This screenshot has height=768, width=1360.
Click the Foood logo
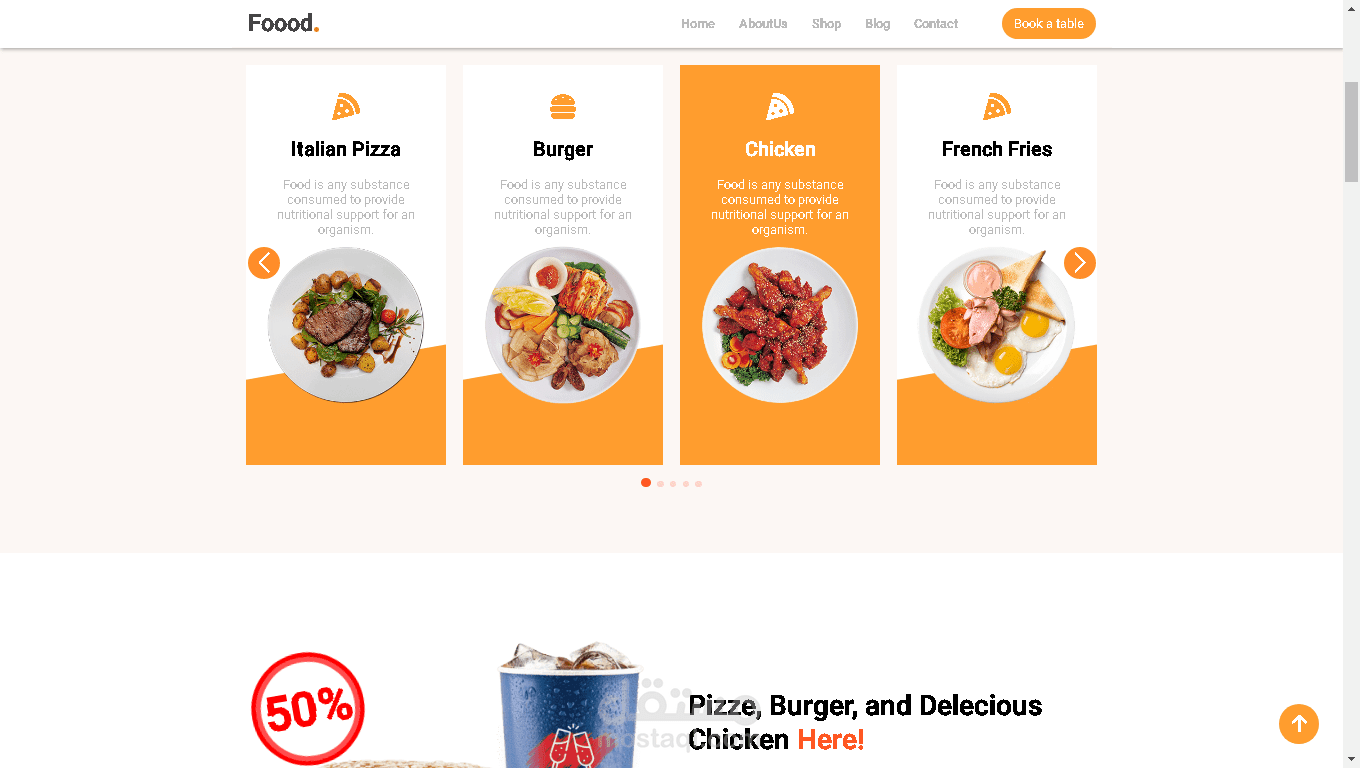coord(284,23)
